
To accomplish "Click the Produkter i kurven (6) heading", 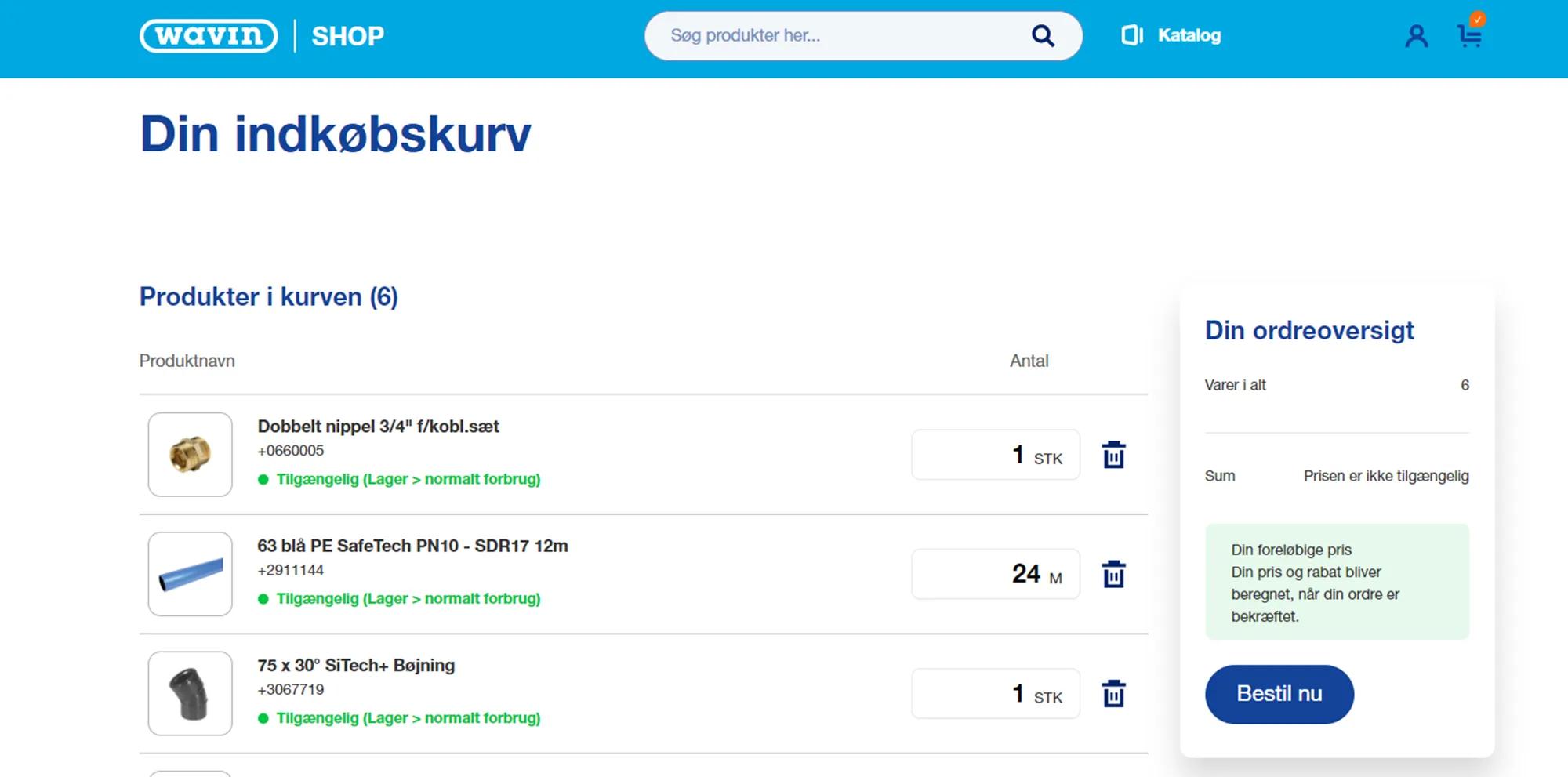I will click(269, 297).
